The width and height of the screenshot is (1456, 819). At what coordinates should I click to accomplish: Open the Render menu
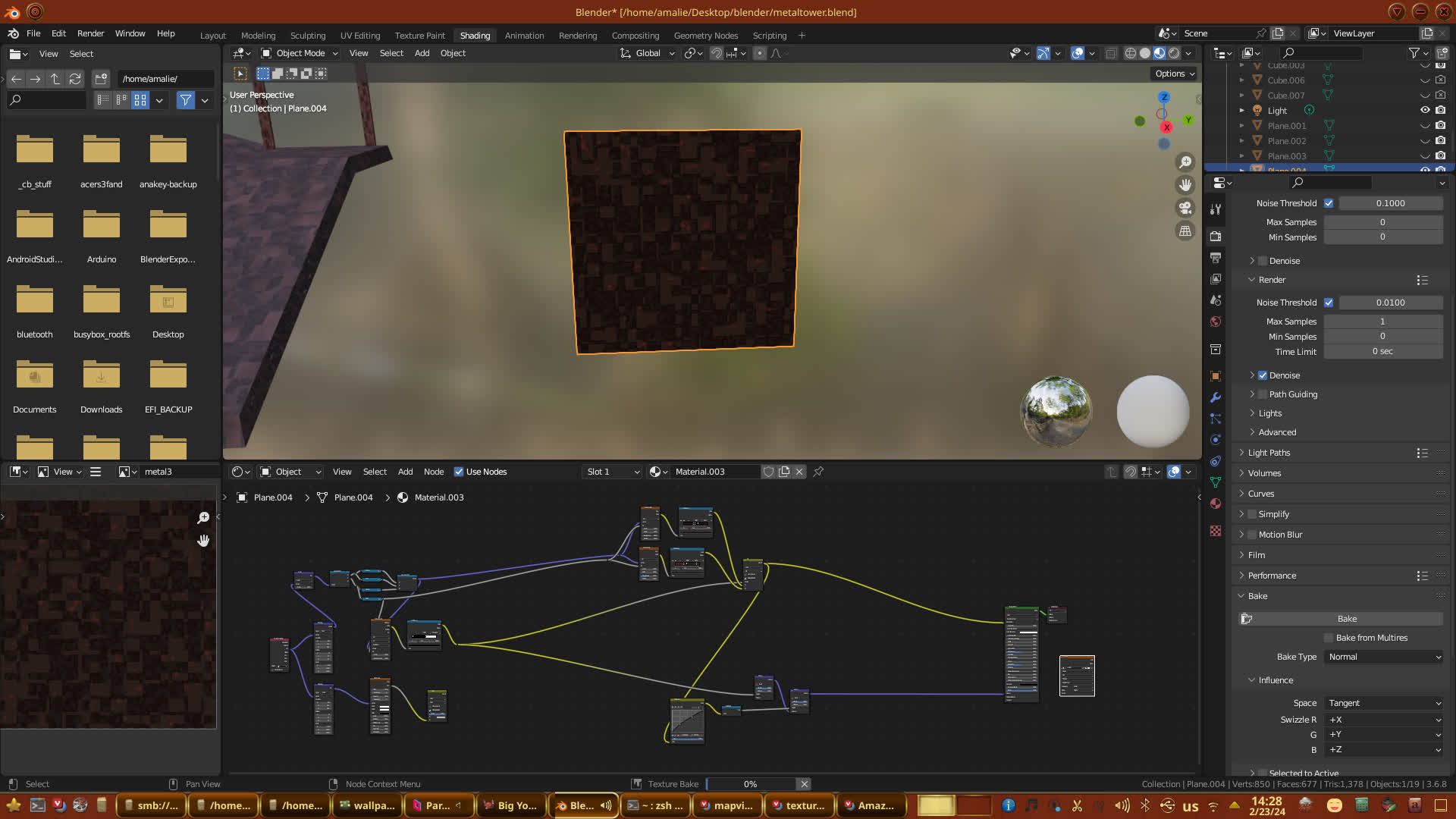(x=90, y=33)
